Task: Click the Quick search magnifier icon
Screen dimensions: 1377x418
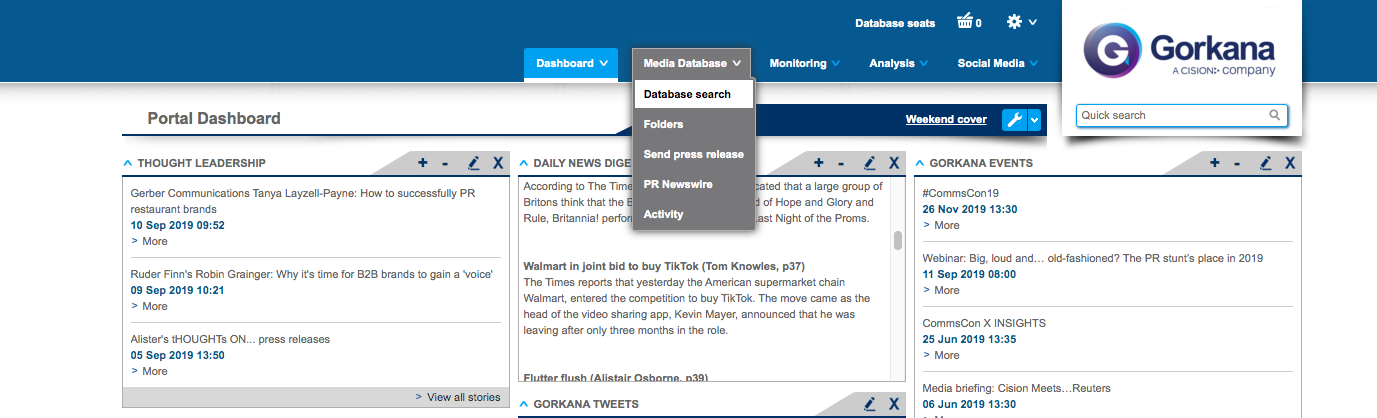Action: coord(1275,115)
